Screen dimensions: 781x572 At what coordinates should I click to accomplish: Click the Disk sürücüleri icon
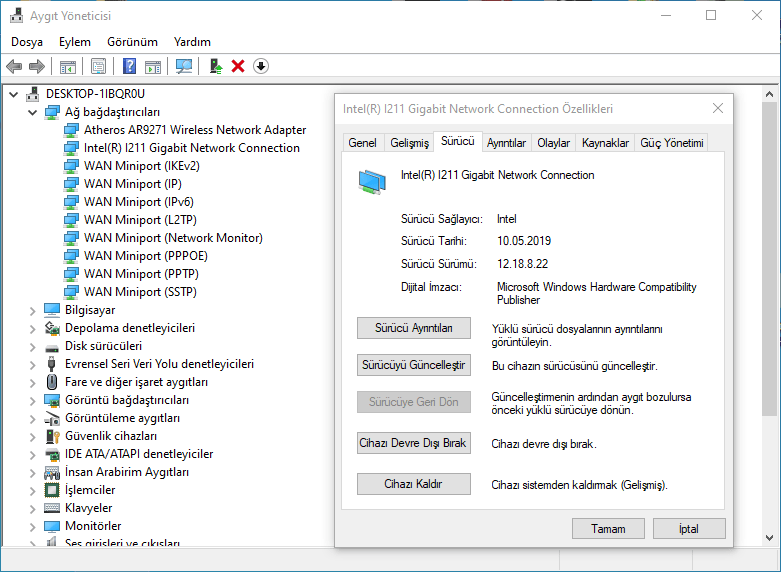(52, 347)
